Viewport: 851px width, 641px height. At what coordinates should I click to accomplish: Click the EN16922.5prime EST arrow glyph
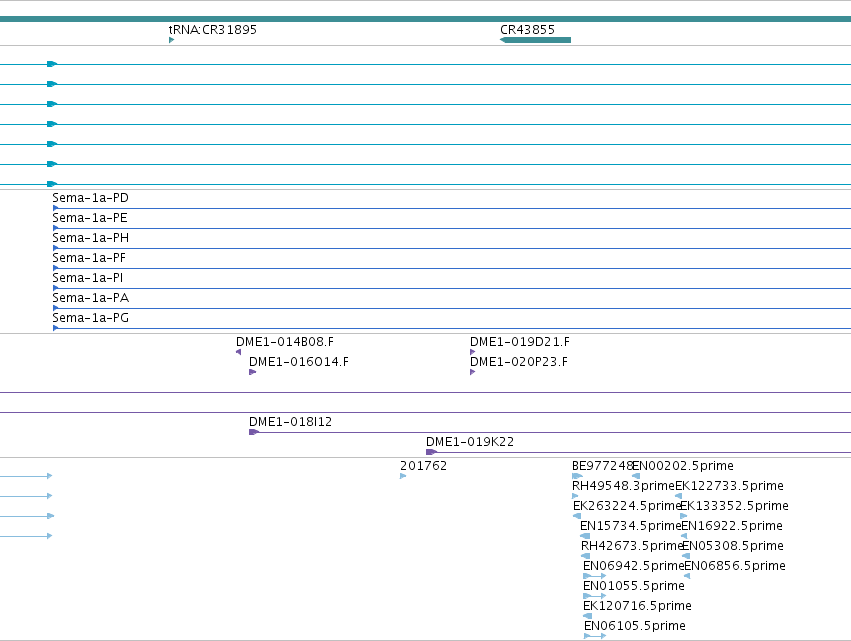[684, 536]
